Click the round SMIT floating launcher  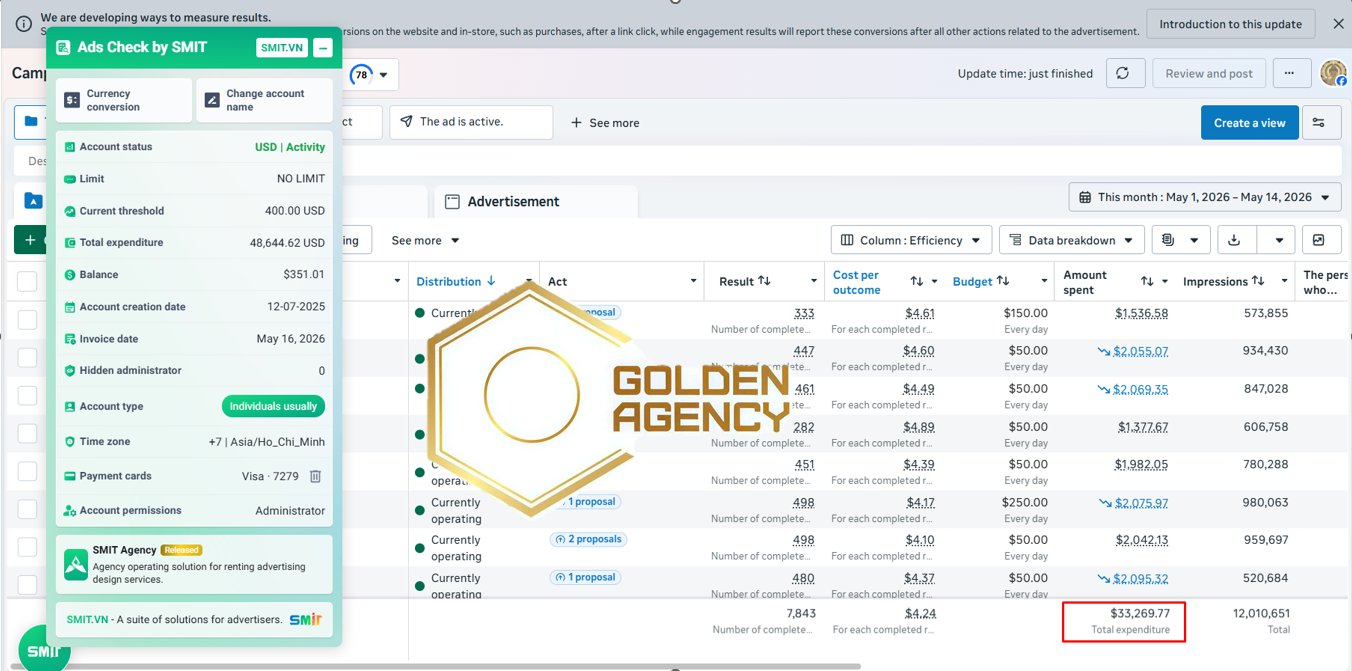(44, 649)
